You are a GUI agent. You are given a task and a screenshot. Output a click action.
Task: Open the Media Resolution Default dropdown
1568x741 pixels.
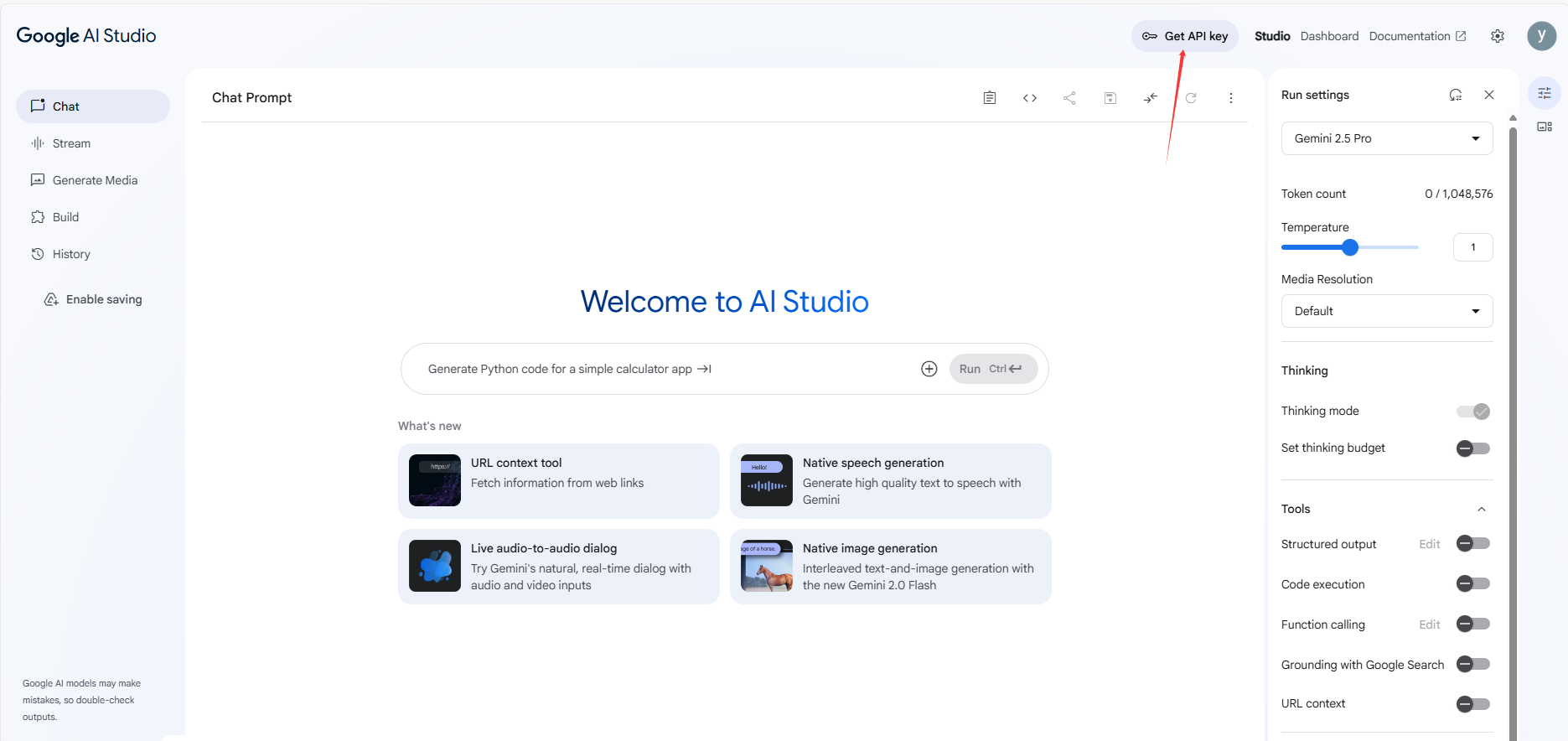[x=1387, y=311]
